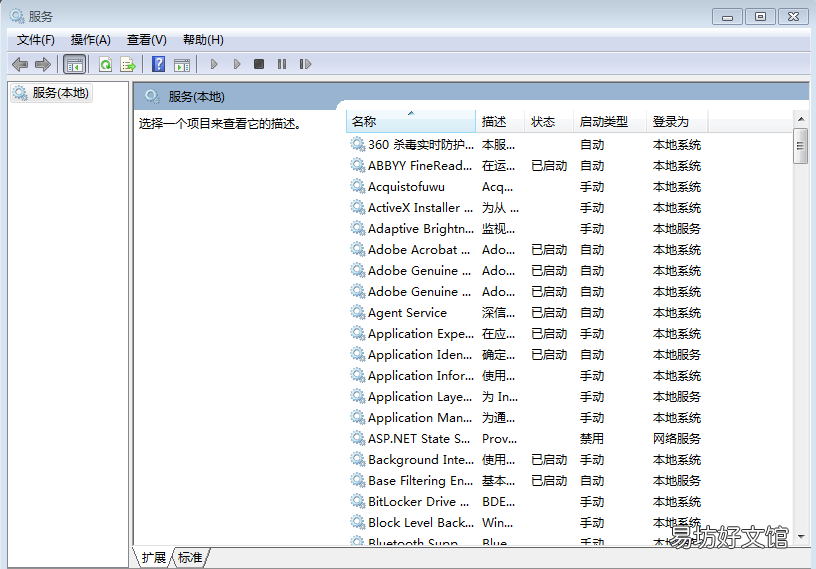Select the Base Filtering En... service name
The image size is (816, 569).
point(420,481)
